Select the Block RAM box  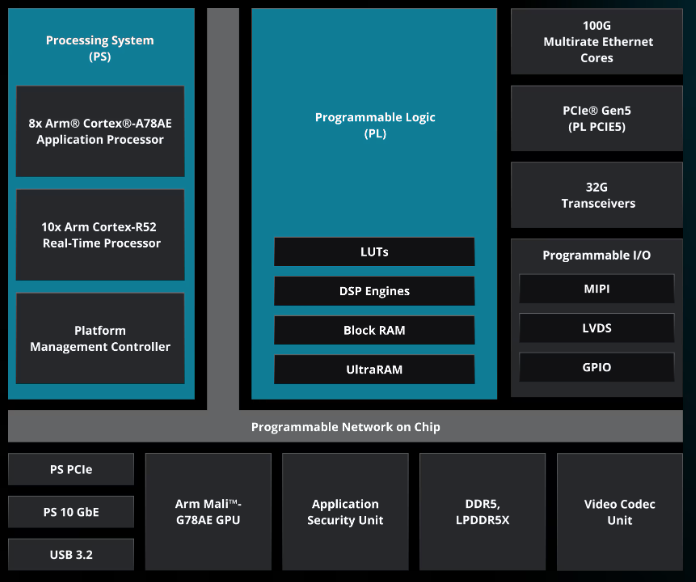[x=374, y=330]
